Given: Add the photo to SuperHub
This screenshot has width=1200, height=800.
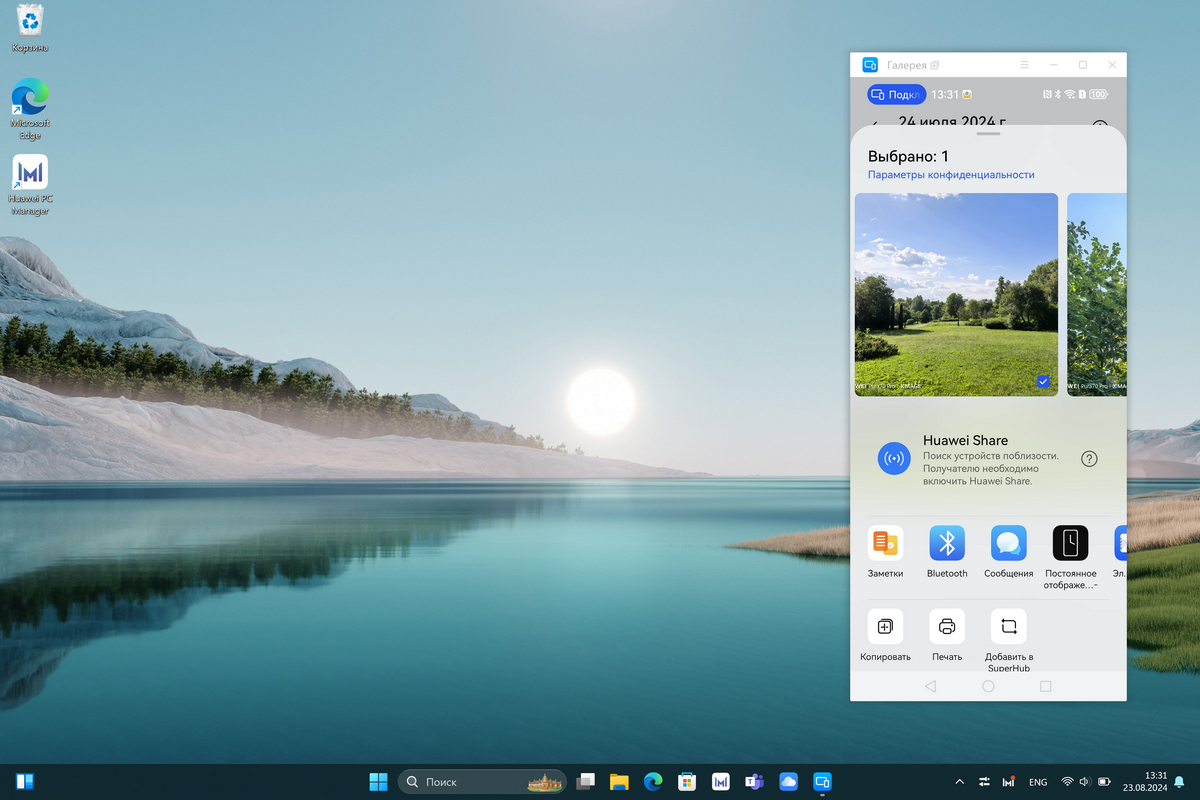Looking at the screenshot, I should pos(1009,627).
